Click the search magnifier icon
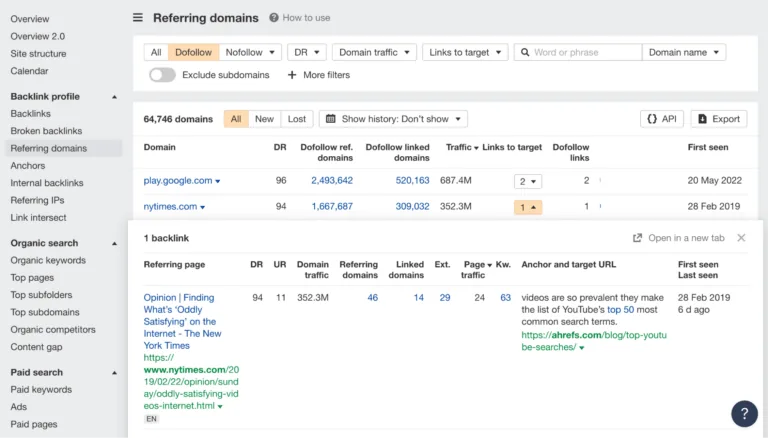768x438 pixels. coord(525,52)
